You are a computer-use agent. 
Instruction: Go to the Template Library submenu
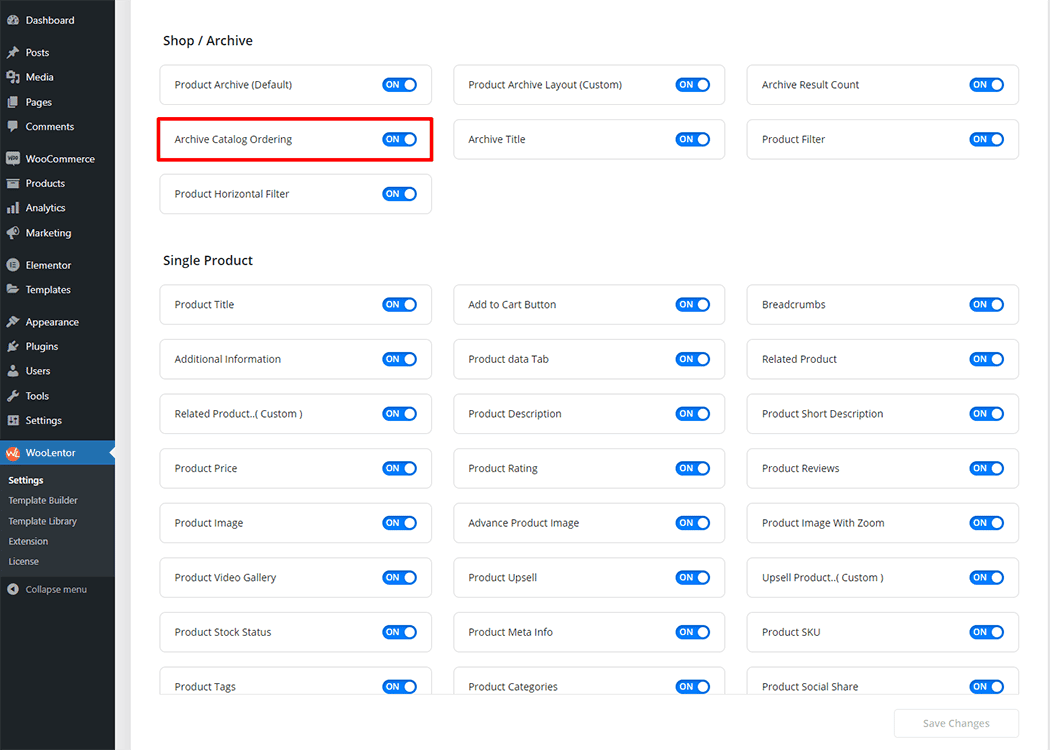click(x=43, y=521)
